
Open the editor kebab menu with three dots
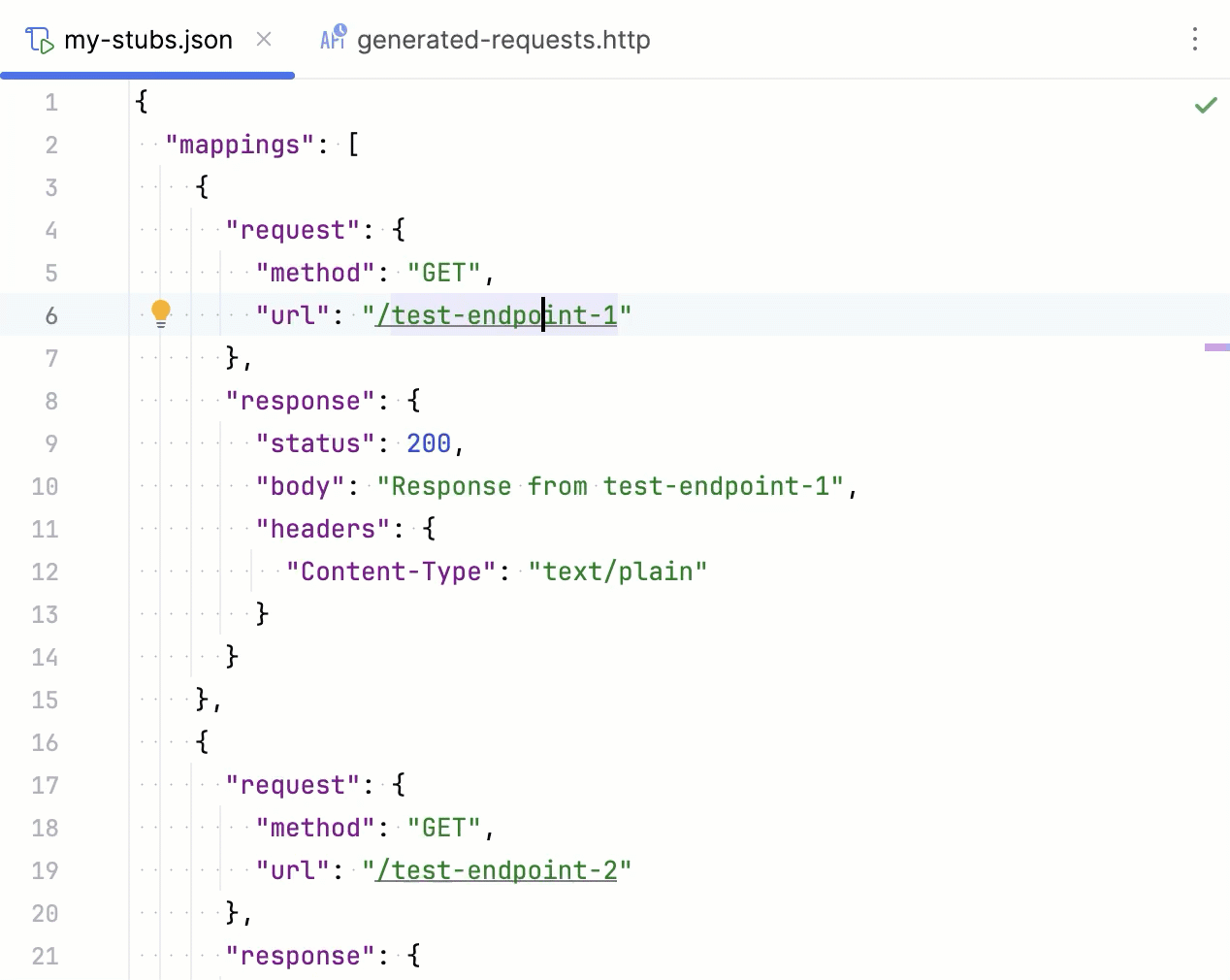1195,40
